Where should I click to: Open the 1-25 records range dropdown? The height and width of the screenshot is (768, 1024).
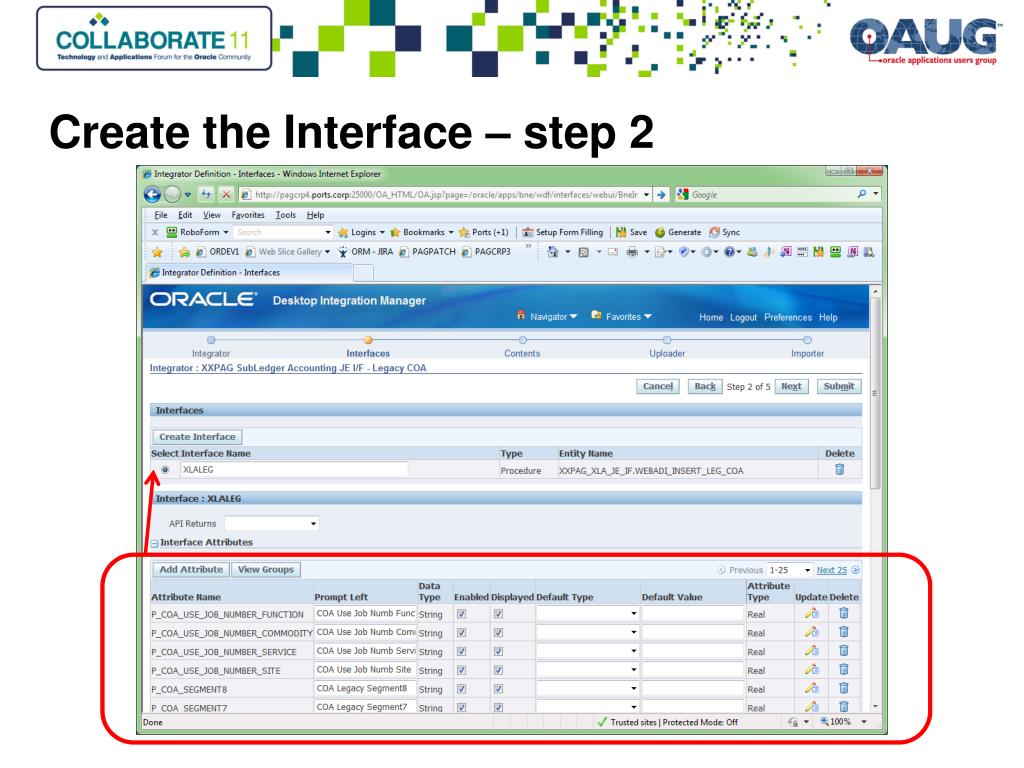[x=790, y=570]
